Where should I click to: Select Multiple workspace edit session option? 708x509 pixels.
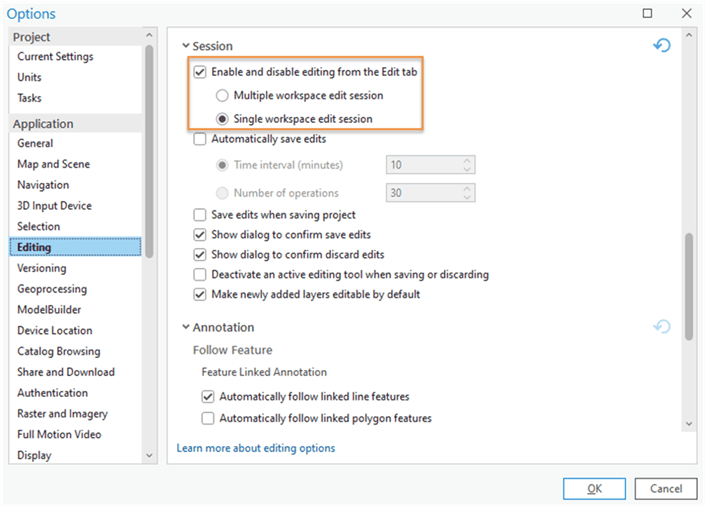click(x=223, y=96)
